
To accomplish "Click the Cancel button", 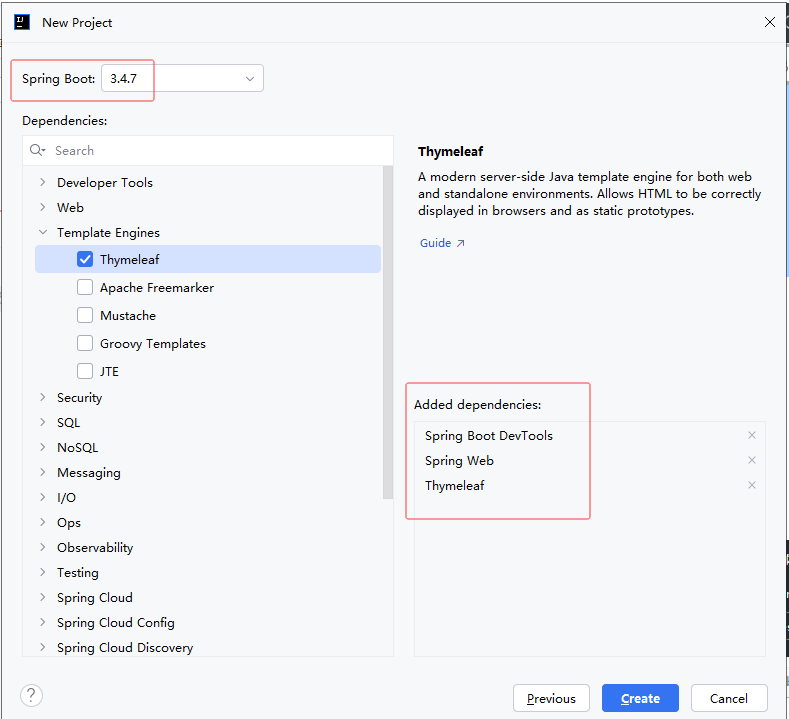I will (x=729, y=698).
